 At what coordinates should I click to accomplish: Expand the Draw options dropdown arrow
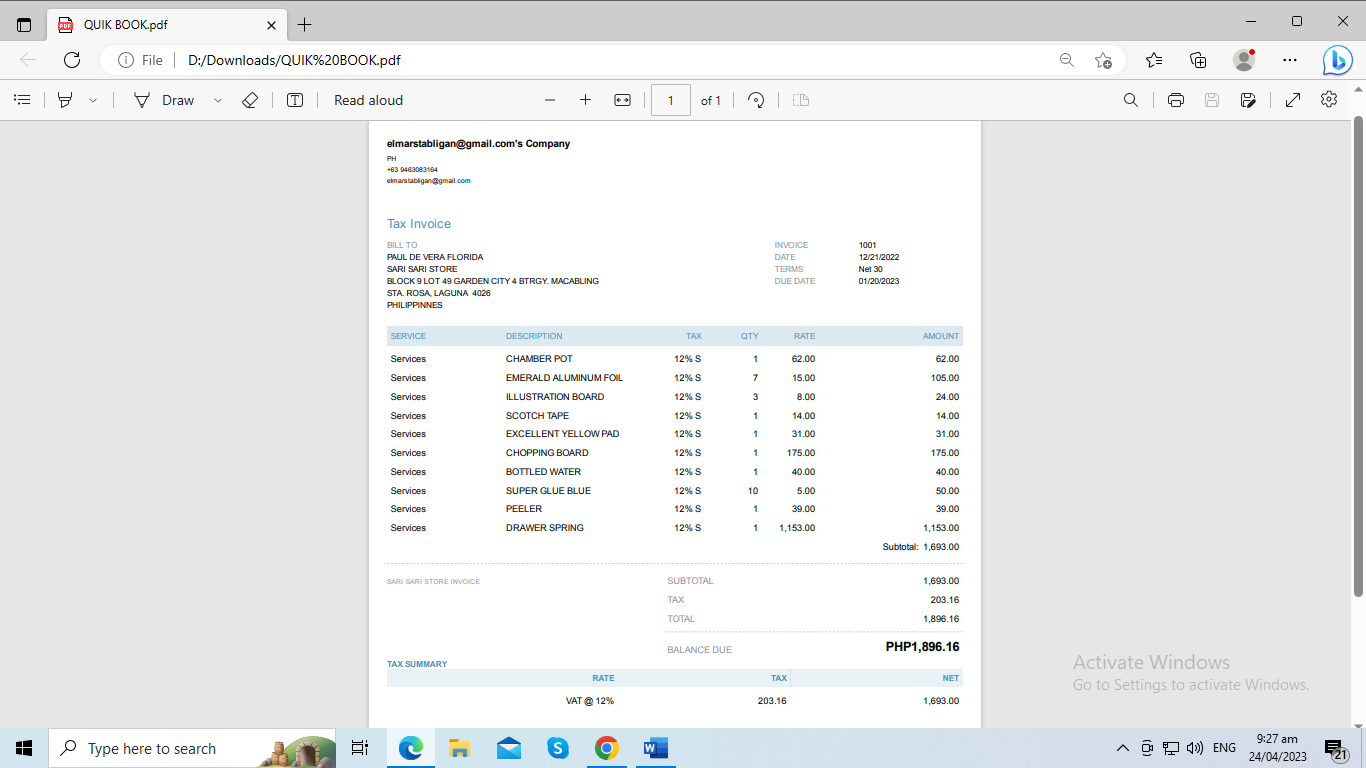[217, 100]
